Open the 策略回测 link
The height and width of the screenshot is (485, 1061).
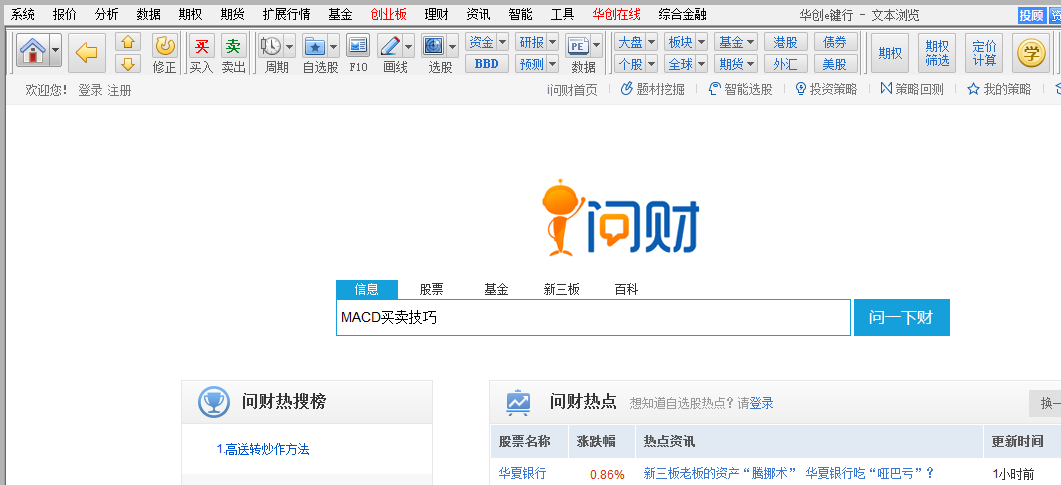pos(911,89)
